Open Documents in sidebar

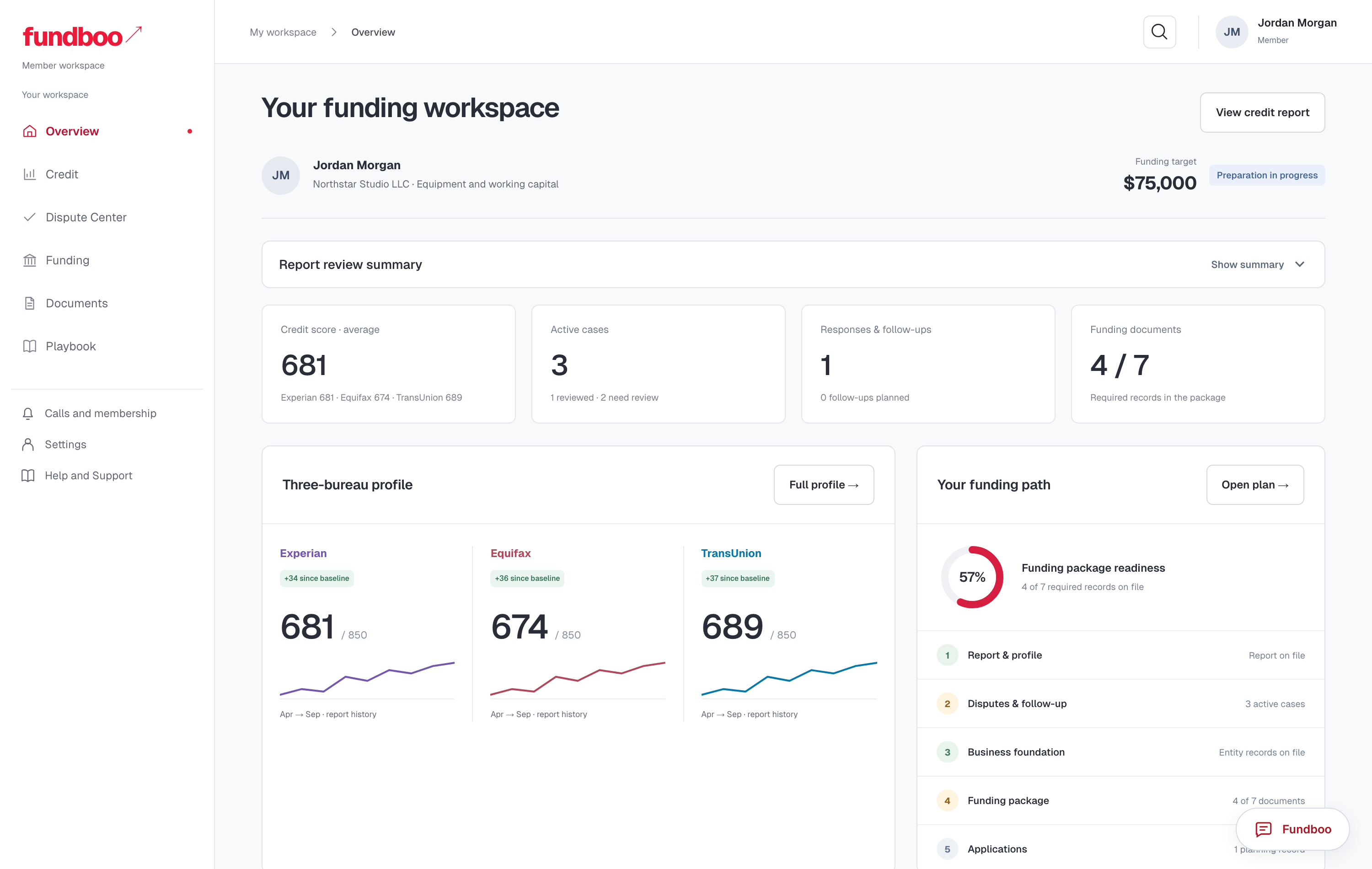pos(107,303)
